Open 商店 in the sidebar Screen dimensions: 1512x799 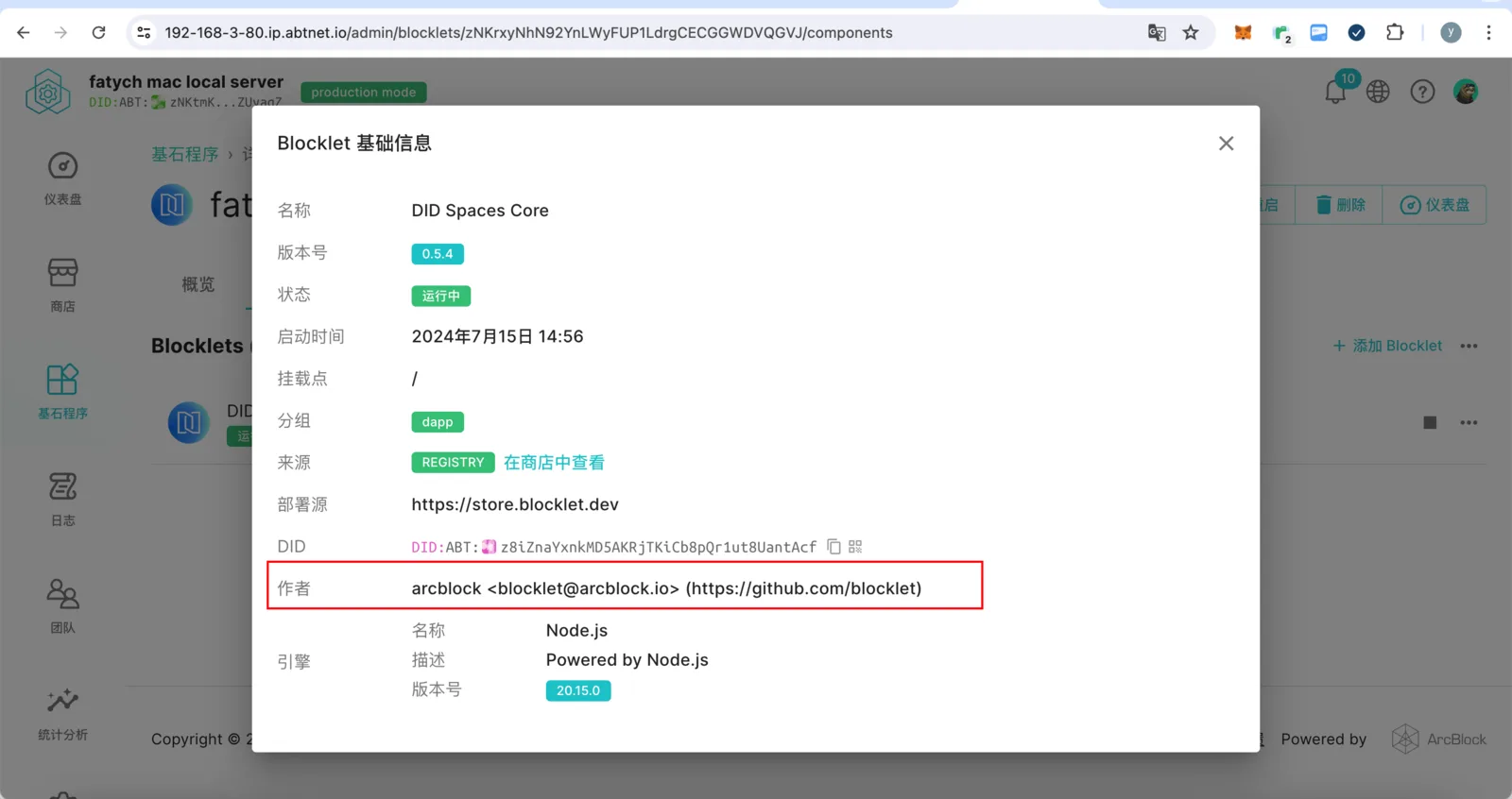(x=62, y=285)
